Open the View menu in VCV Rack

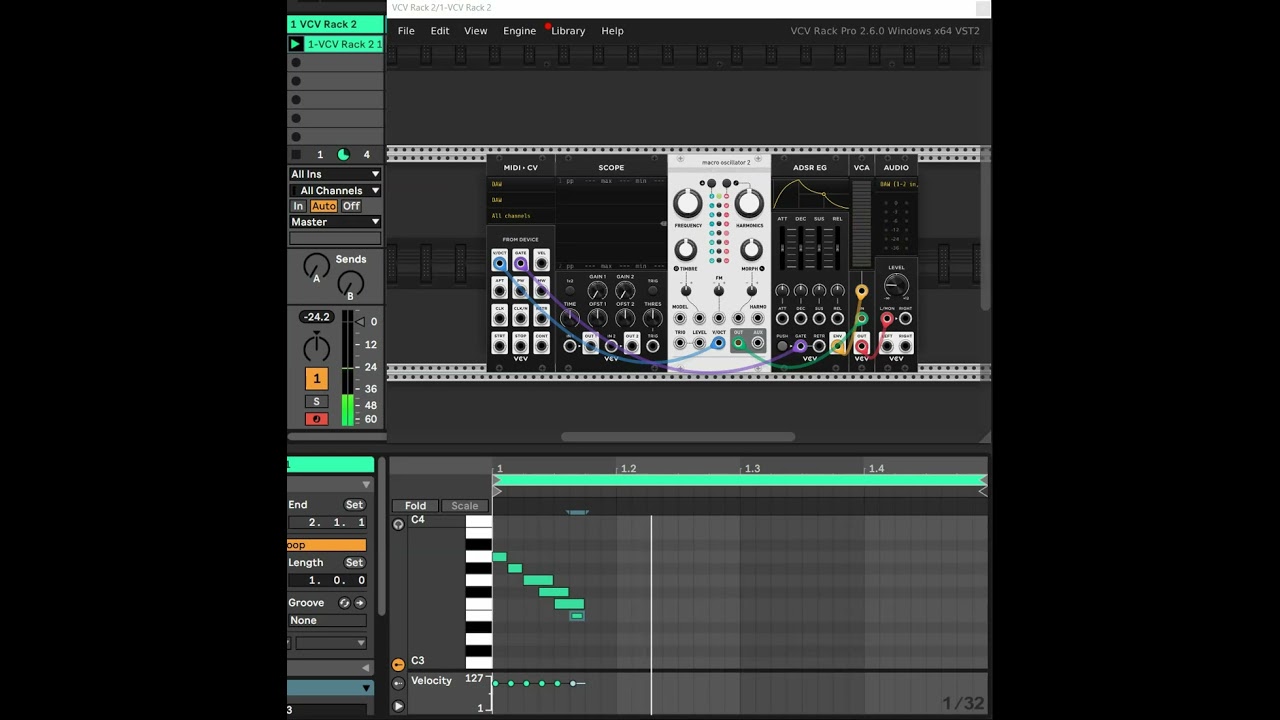click(476, 31)
